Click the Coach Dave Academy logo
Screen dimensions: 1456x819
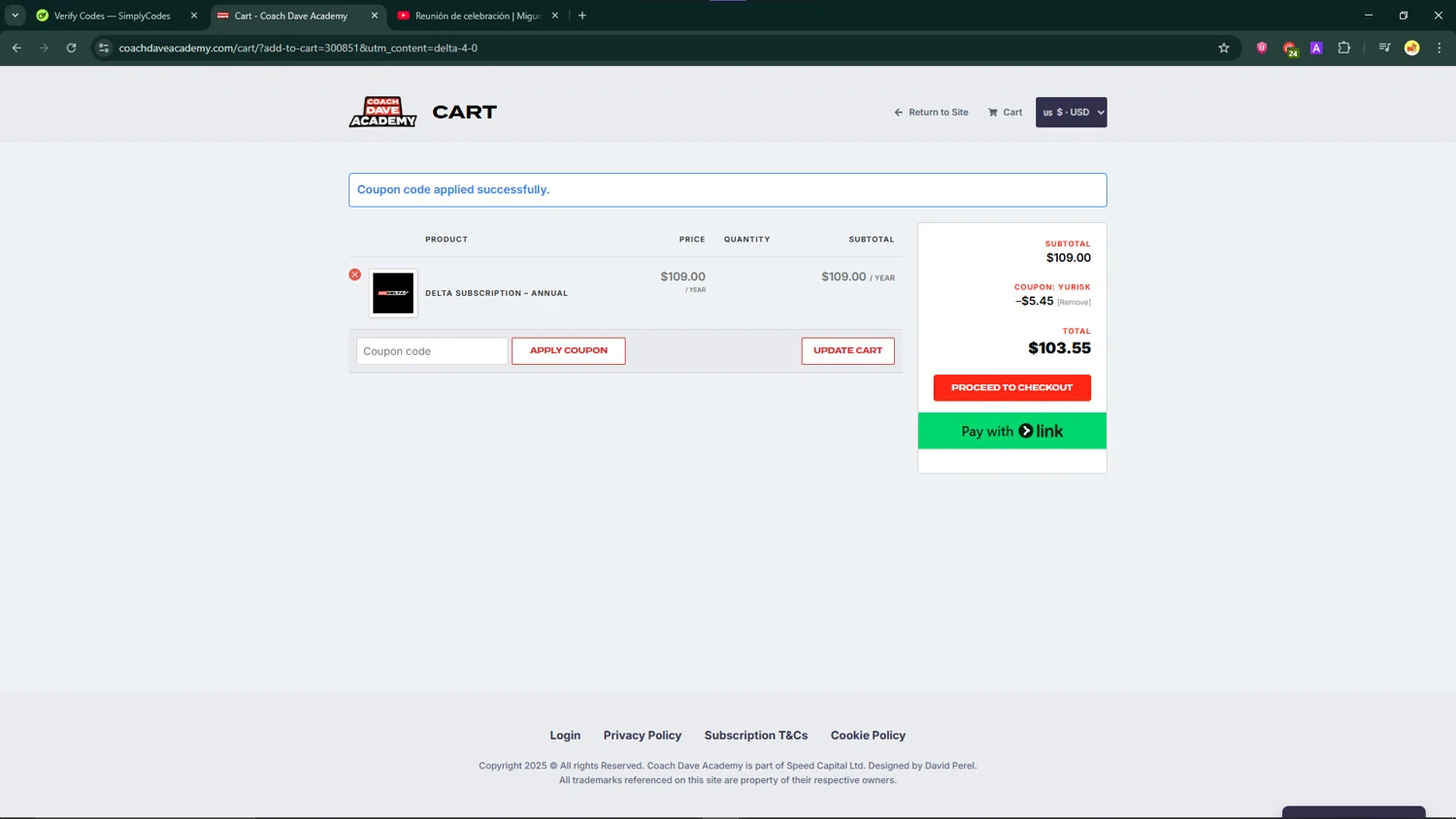coord(382,112)
